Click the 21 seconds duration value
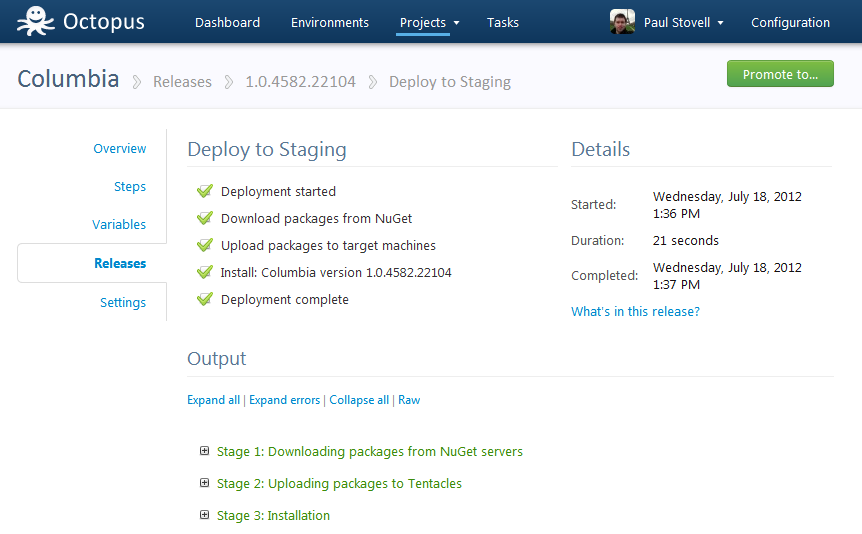Screen dimensions: 862x534 pyautogui.click(x=686, y=240)
